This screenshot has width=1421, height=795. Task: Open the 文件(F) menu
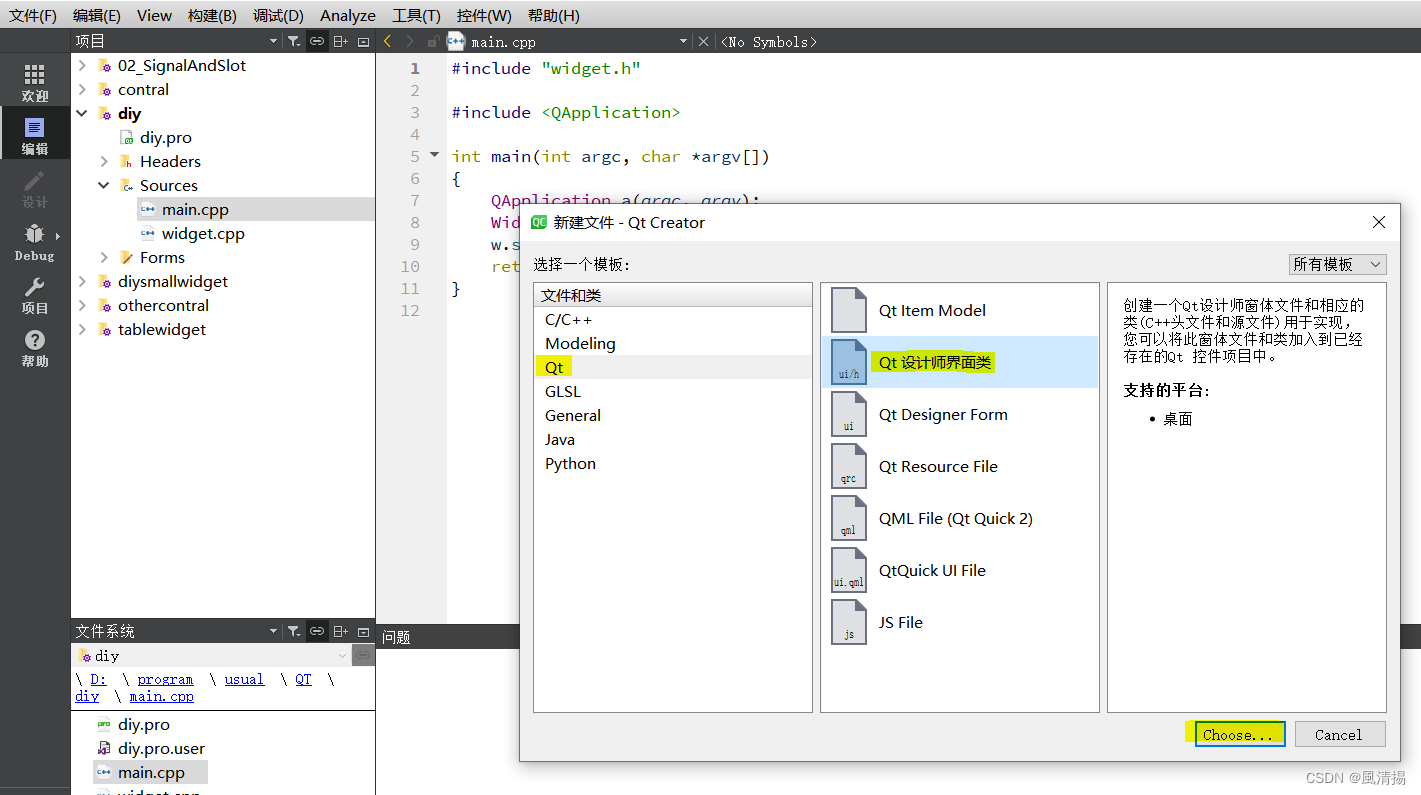[x=33, y=15]
